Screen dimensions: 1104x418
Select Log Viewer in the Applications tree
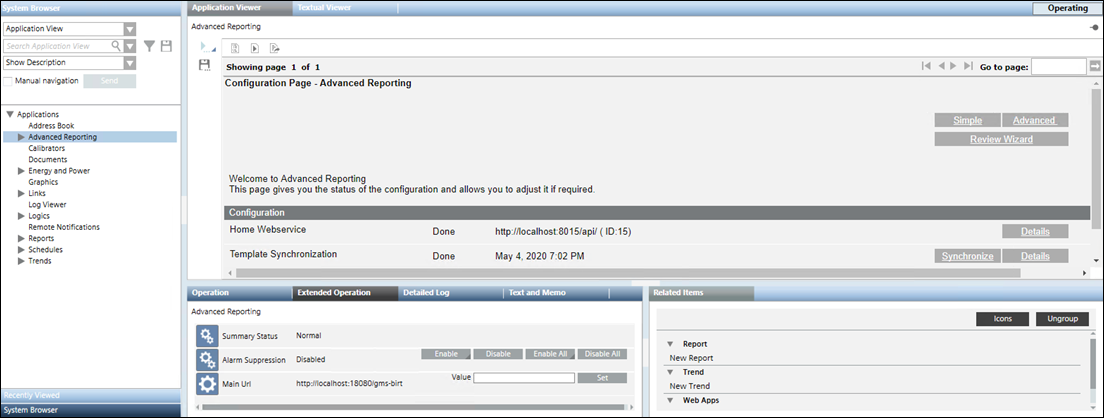click(x=47, y=204)
